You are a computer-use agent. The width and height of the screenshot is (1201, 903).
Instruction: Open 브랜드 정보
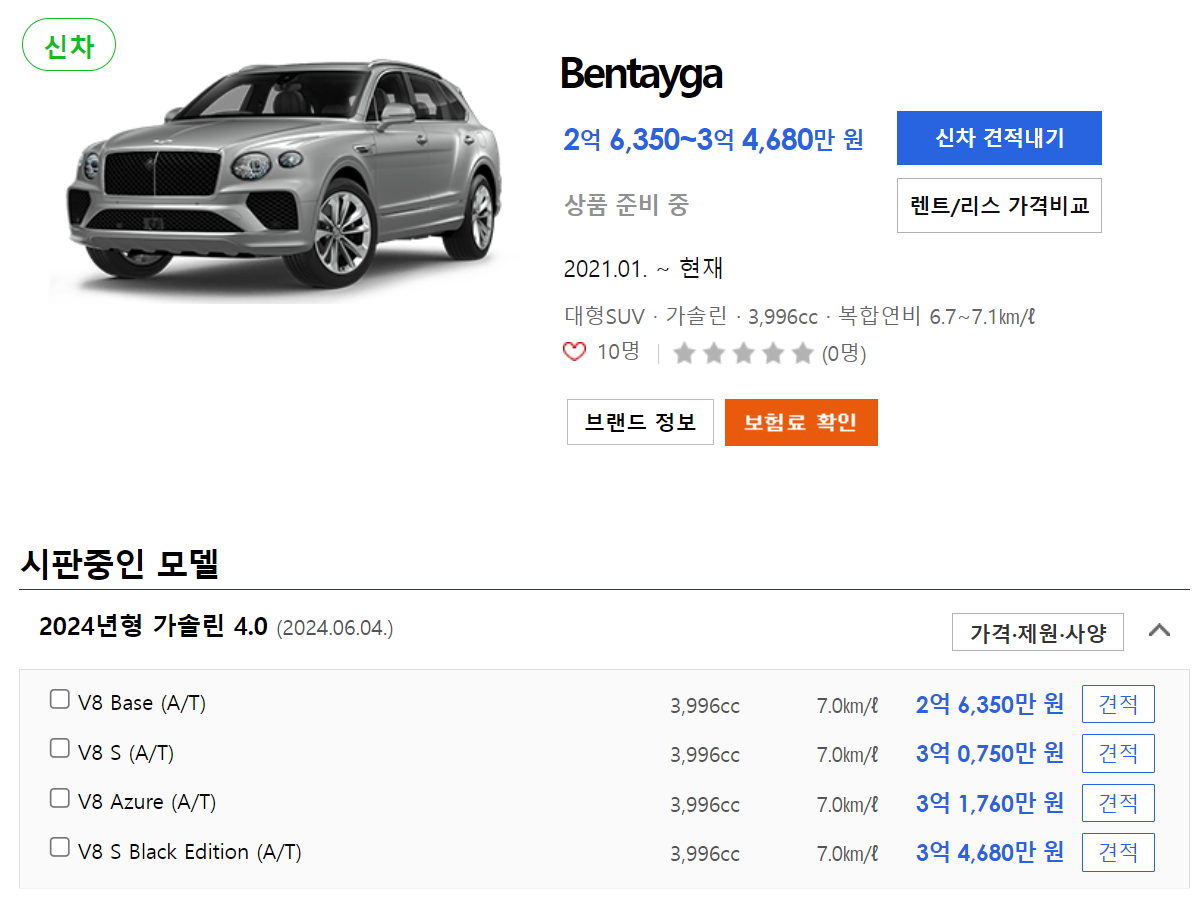tap(640, 422)
